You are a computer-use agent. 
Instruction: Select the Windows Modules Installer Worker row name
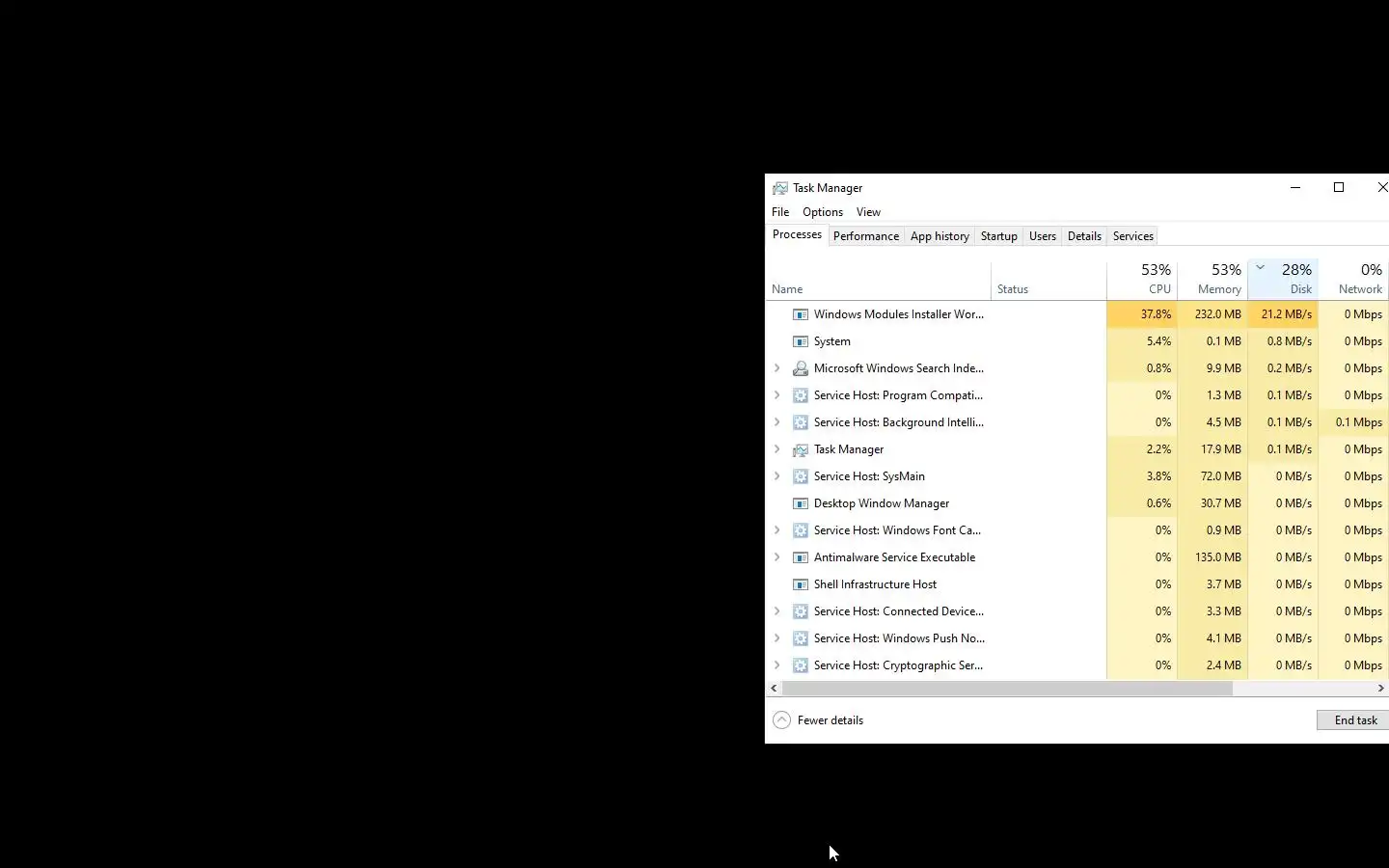(899, 314)
